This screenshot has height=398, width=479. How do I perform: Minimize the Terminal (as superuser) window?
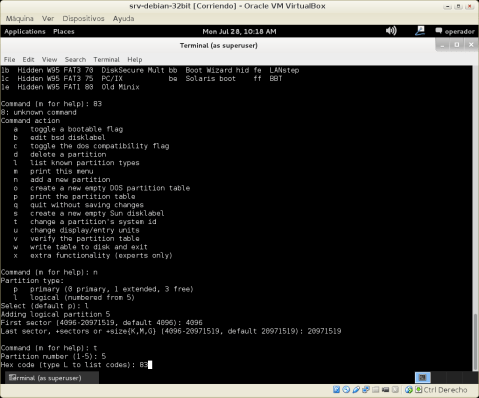(x=442, y=45)
